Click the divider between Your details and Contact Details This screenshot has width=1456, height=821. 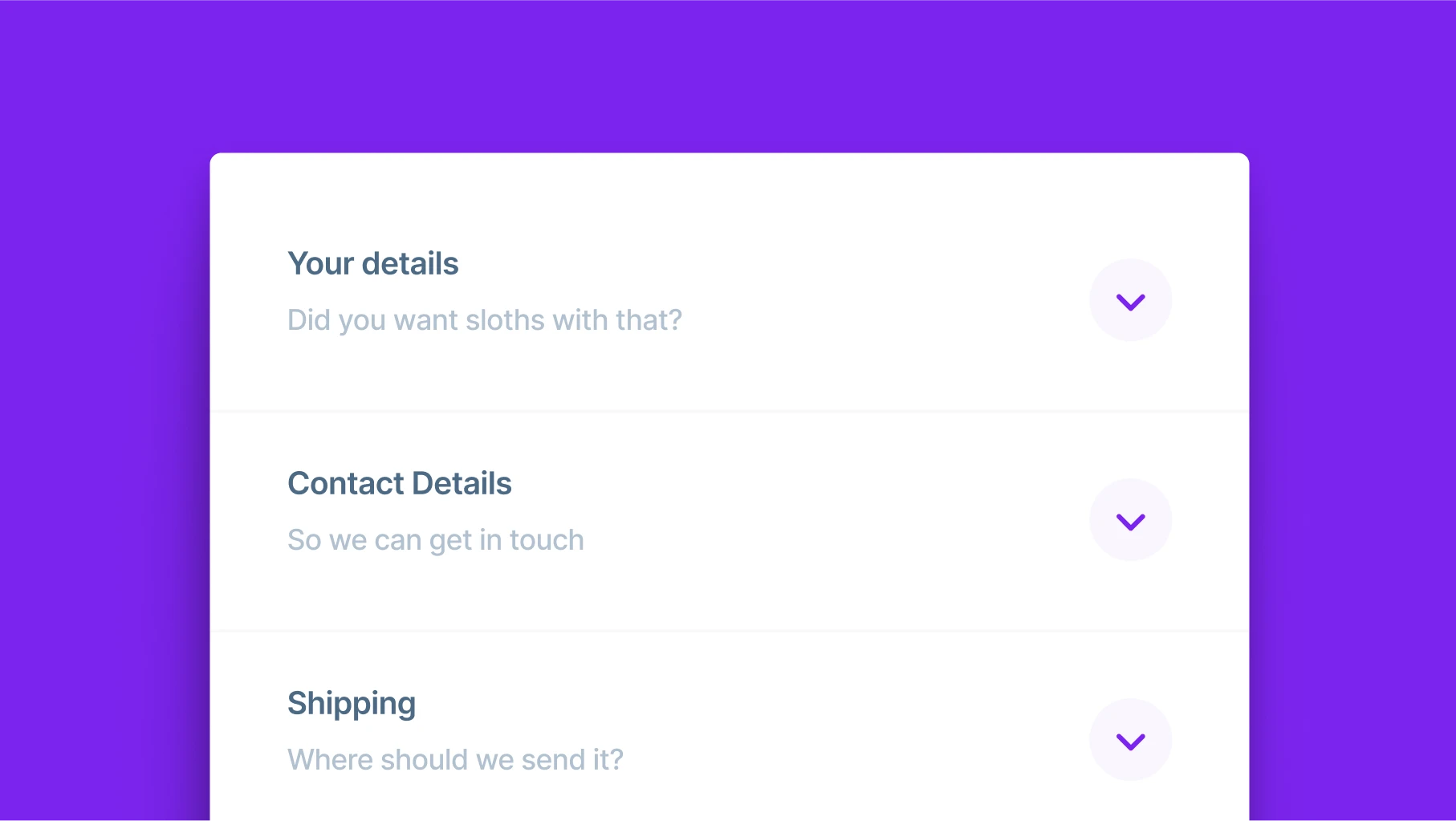[x=729, y=411]
